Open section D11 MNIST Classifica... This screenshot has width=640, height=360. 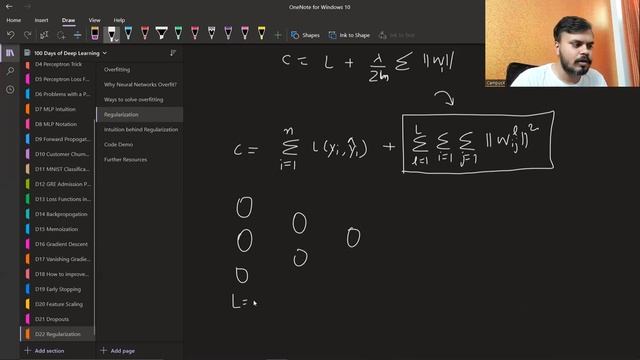[x=58, y=169]
